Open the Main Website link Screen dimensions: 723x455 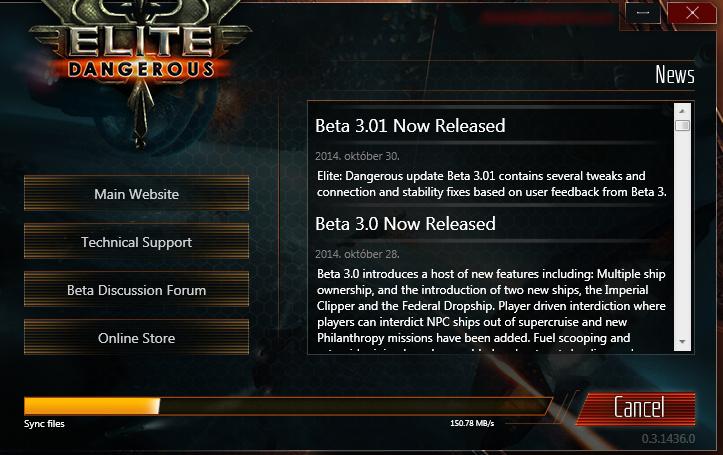click(136, 194)
